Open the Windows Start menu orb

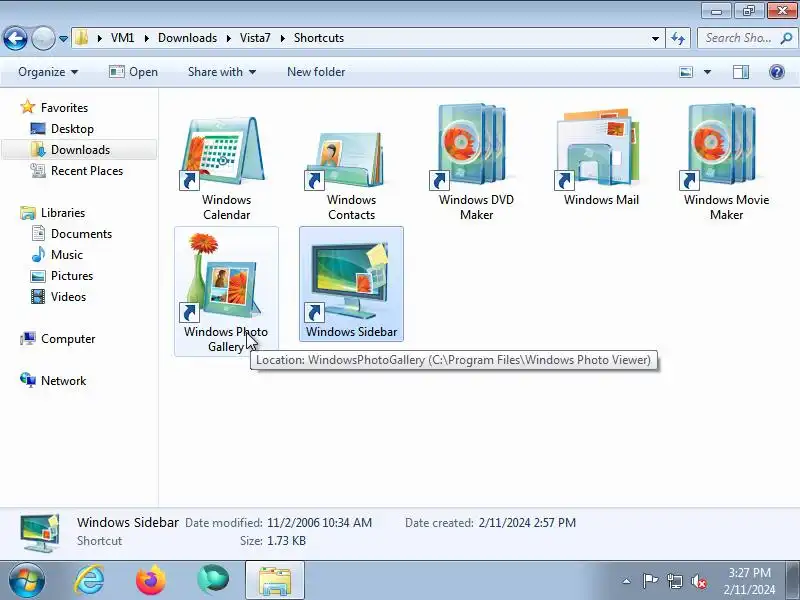coord(26,580)
